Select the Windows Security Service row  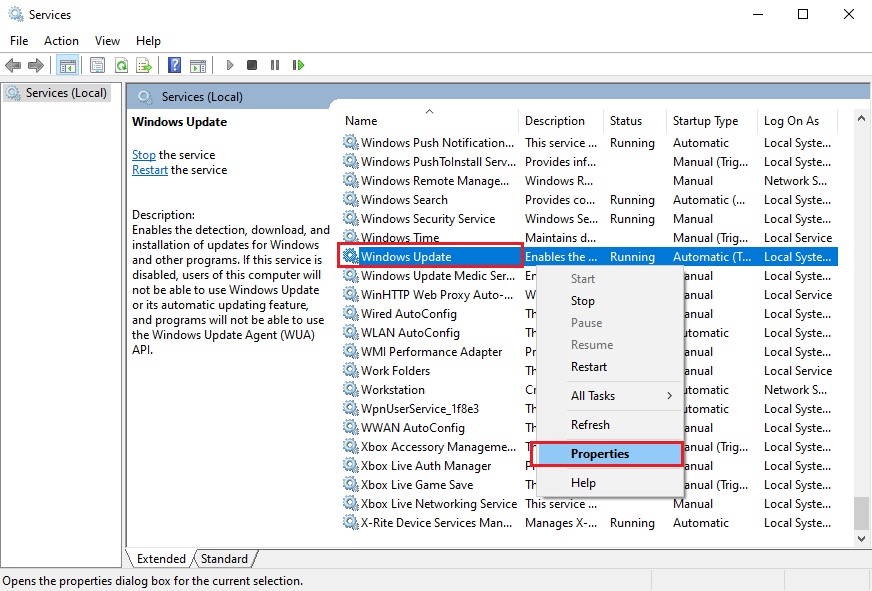[589, 218]
